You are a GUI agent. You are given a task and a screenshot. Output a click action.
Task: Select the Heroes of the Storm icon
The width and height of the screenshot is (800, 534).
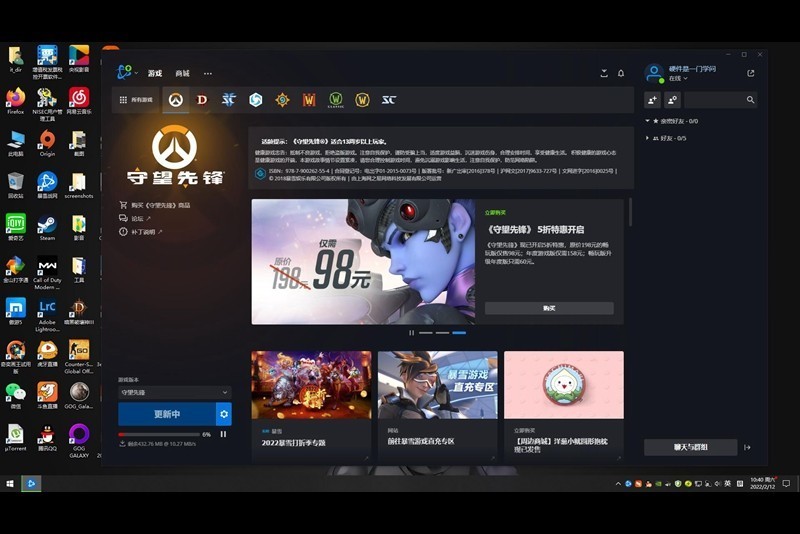click(x=256, y=100)
